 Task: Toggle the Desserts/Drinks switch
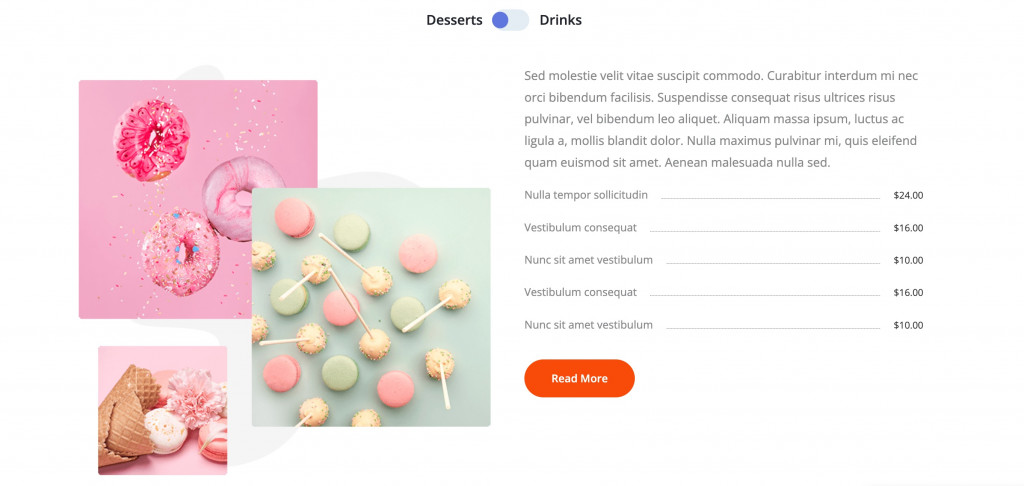click(511, 20)
